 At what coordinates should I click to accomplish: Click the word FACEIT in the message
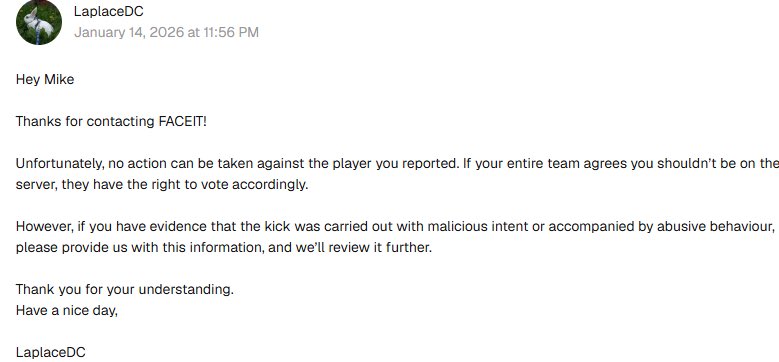(182, 122)
